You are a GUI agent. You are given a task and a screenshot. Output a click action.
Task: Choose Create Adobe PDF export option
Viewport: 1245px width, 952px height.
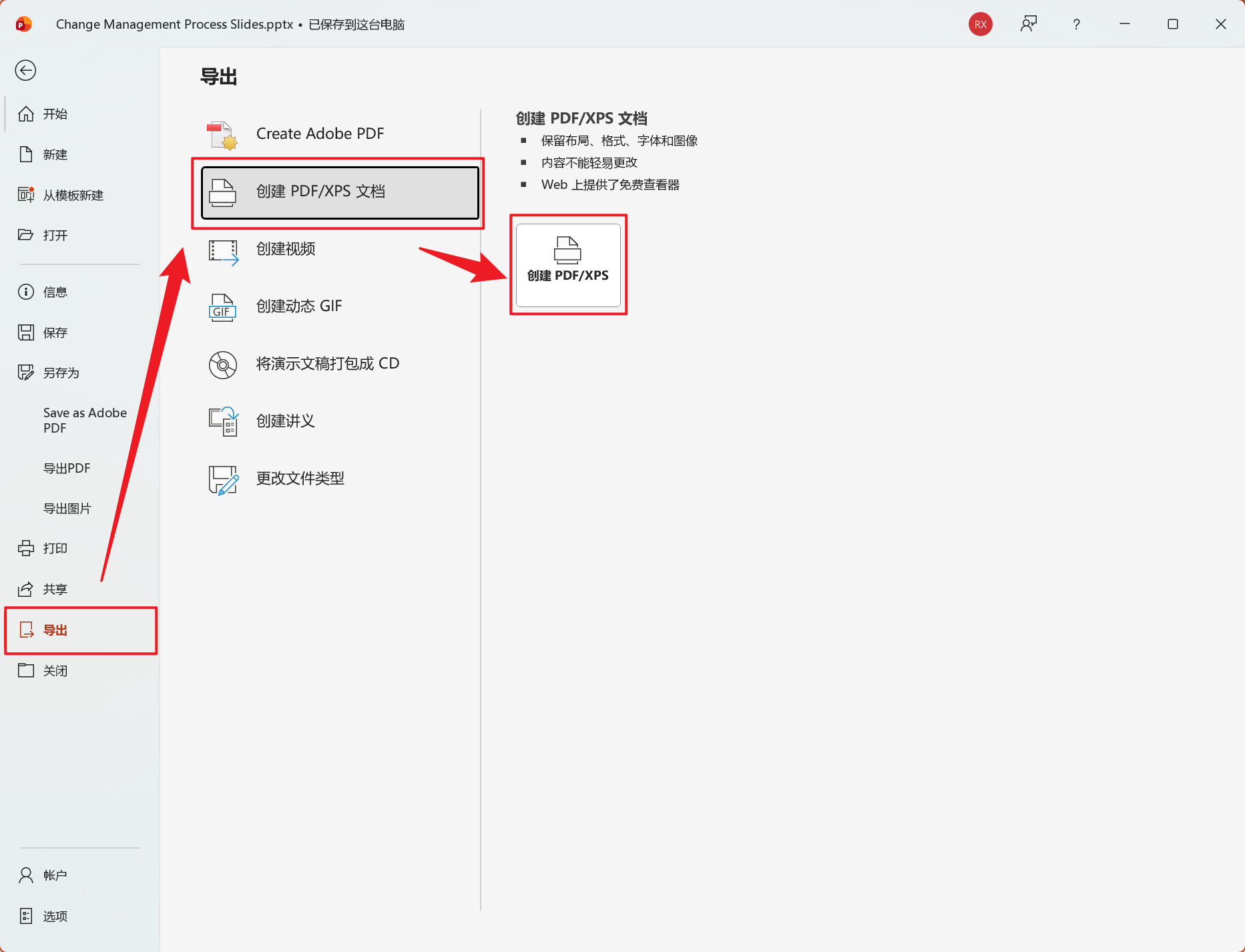tap(340, 134)
